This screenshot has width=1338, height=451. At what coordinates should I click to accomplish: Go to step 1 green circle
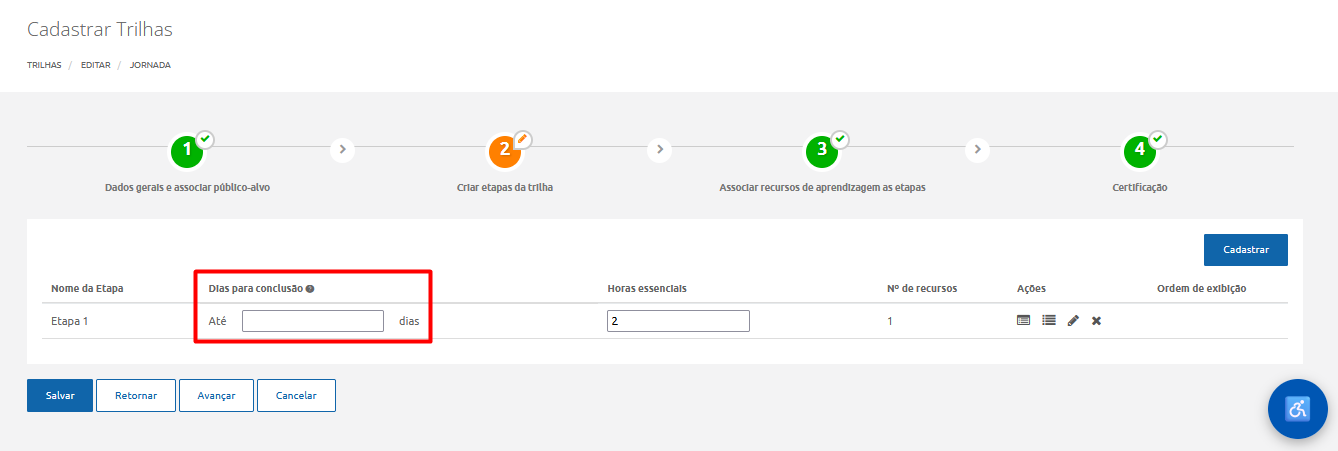pos(187,150)
